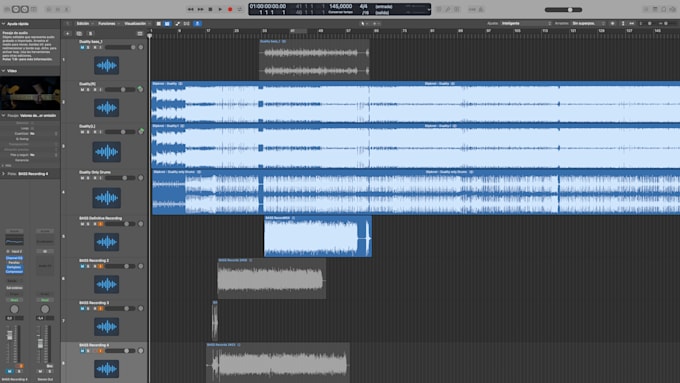This screenshot has height=383, width=680.
Task: Open the List Editors icon at top right
Action: (646, 9)
